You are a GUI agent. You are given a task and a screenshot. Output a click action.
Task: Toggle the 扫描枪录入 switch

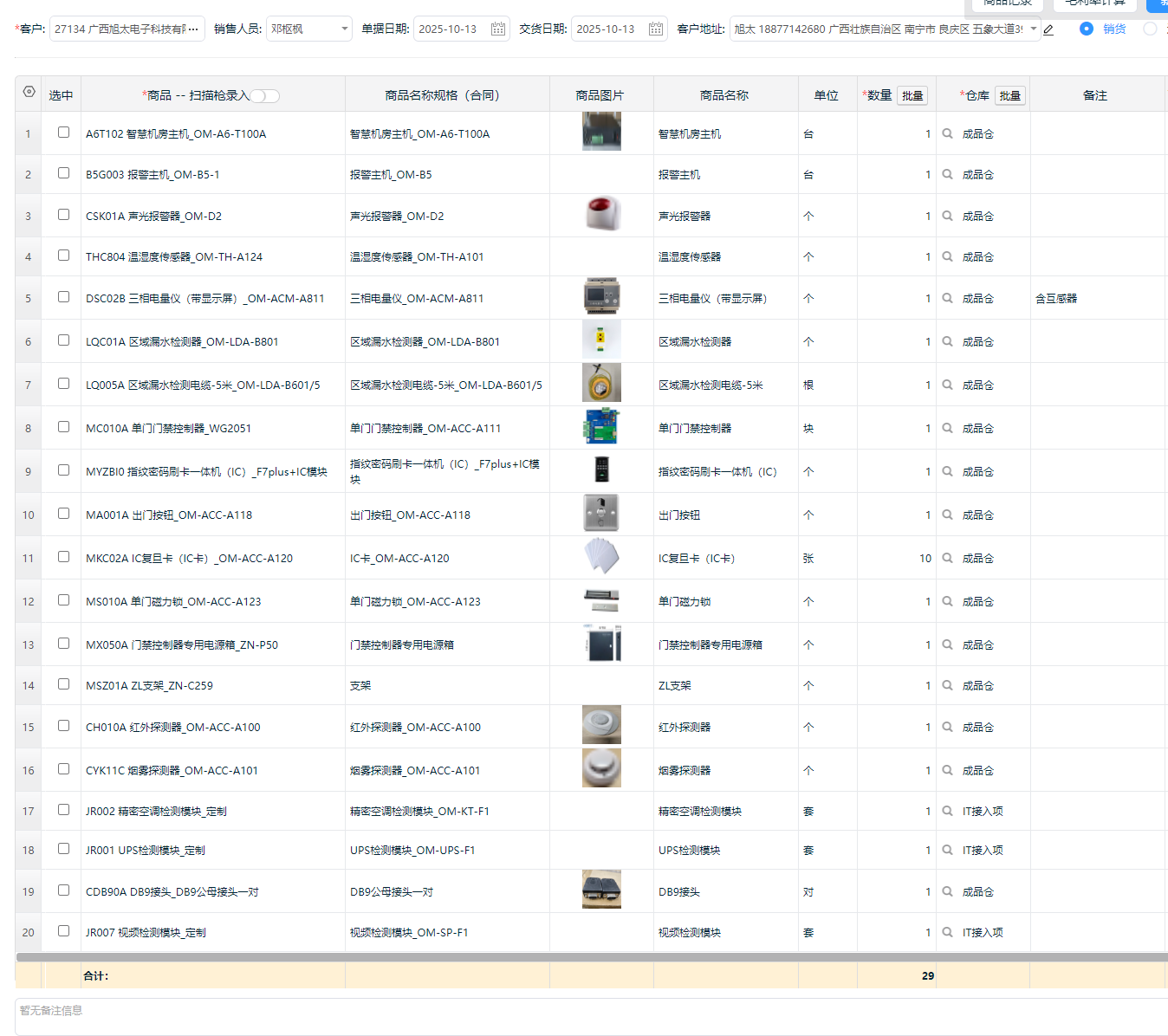coord(266,96)
